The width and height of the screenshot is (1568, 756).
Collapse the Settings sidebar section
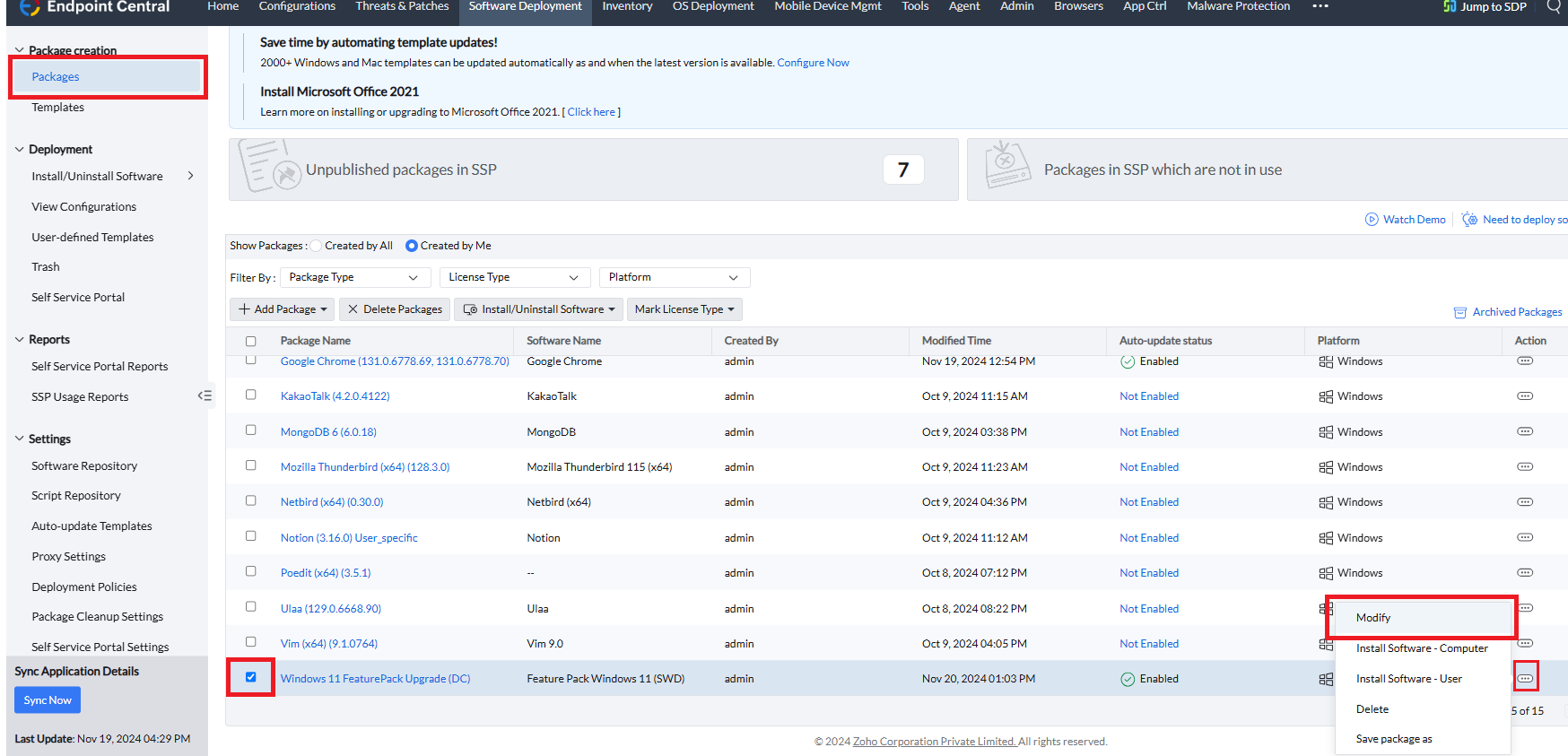click(20, 439)
